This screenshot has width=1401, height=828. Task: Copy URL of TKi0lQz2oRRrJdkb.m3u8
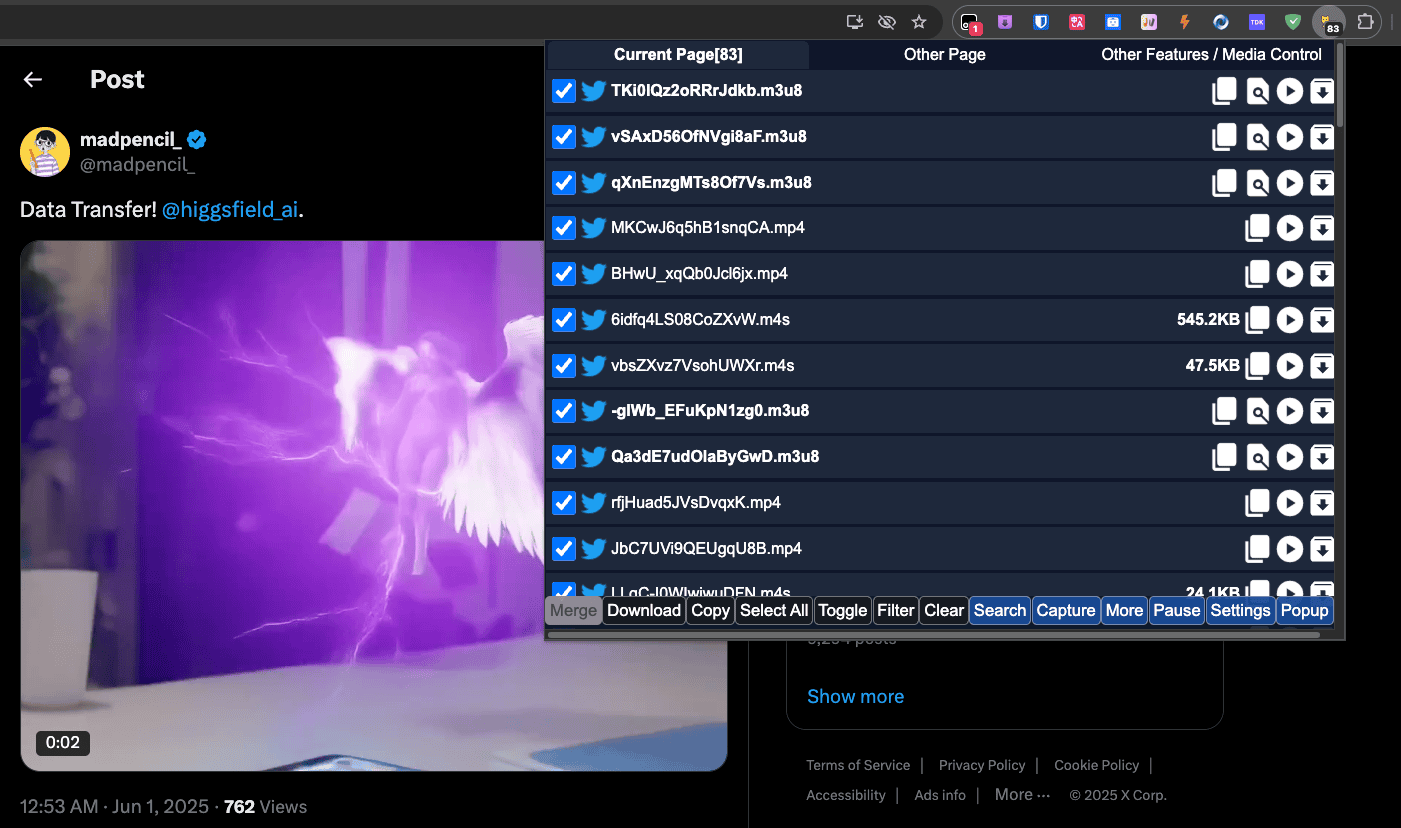coord(1224,91)
